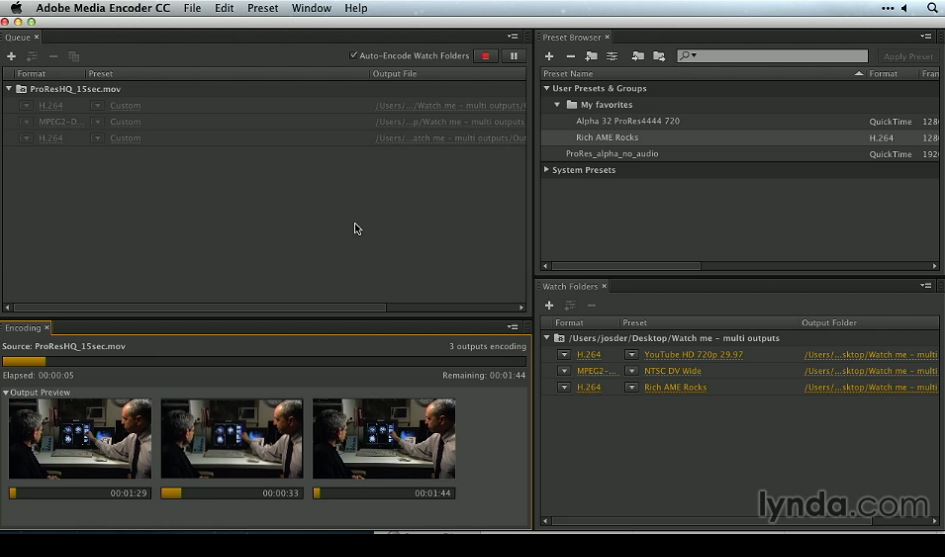This screenshot has height=557, width=945.
Task: Open preset dropdown for Rich AME Rocks watch row
Action: 631,387
